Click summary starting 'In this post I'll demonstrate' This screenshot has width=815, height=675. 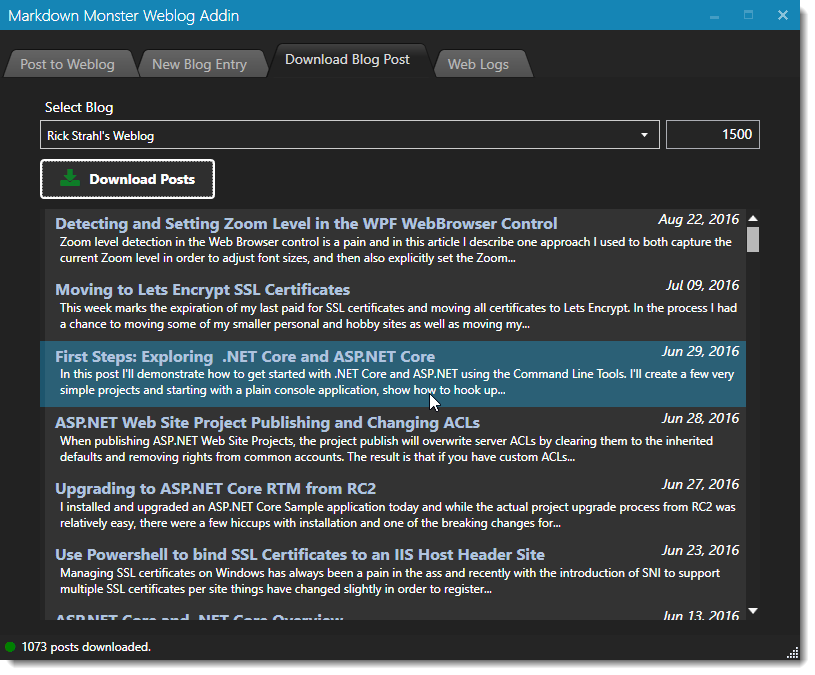pos(397,382)
